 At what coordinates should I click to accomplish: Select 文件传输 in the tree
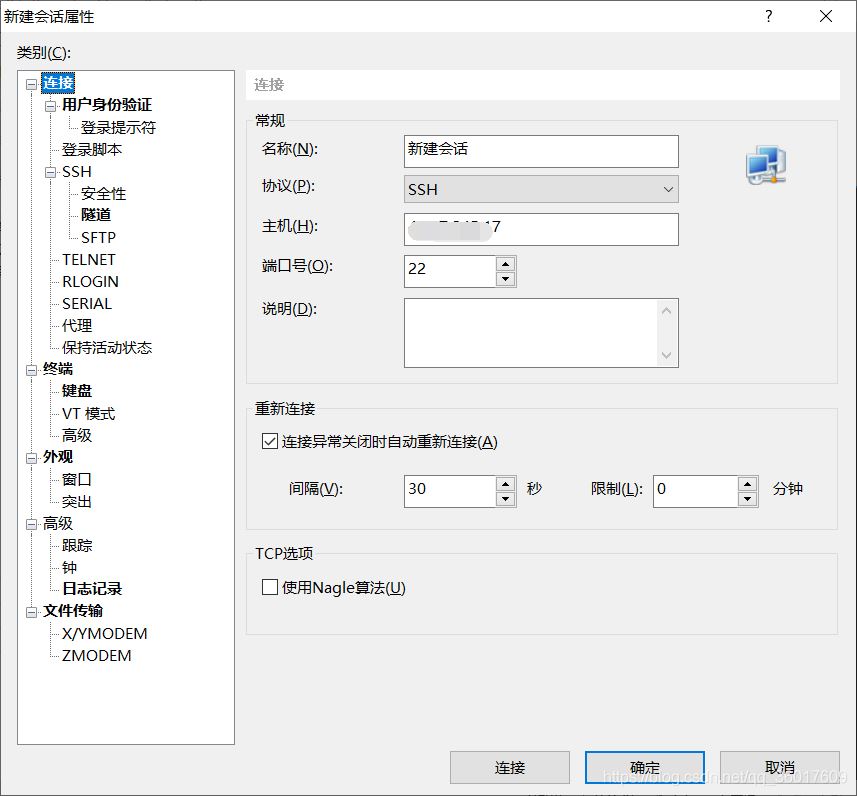tap(73, 611)
